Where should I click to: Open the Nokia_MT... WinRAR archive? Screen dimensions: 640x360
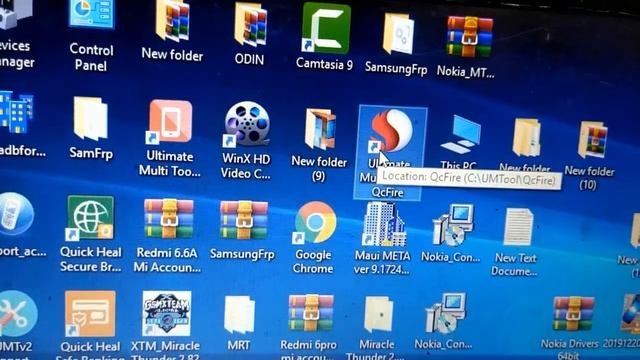click(467, 47)
